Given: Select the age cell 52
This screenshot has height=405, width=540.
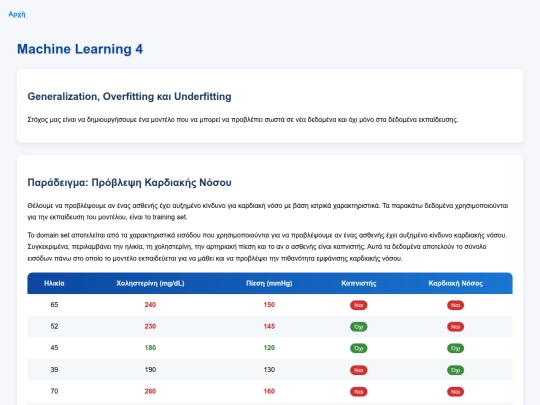Looking at the screenshot, I should point(54,326).
